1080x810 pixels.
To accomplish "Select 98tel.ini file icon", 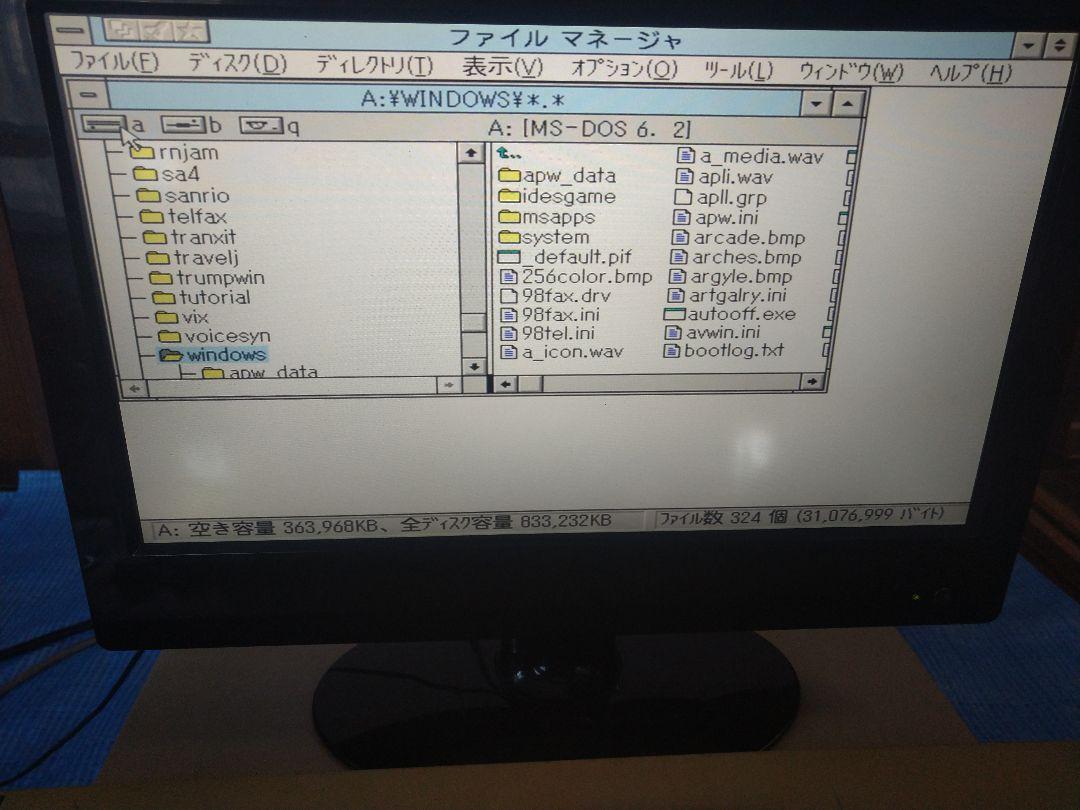I will click(508, 333).
